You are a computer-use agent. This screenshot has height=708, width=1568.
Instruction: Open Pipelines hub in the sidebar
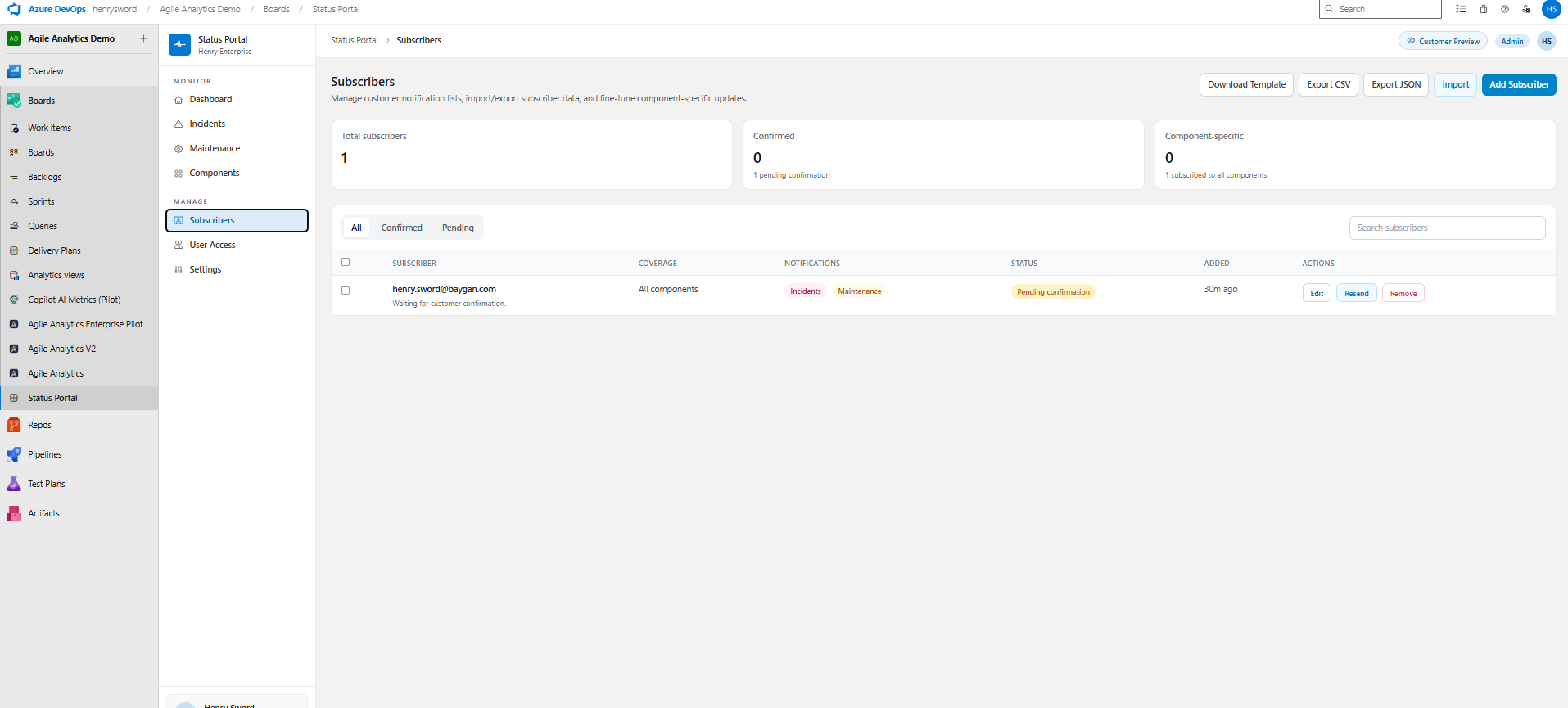(x=79, y=454)
